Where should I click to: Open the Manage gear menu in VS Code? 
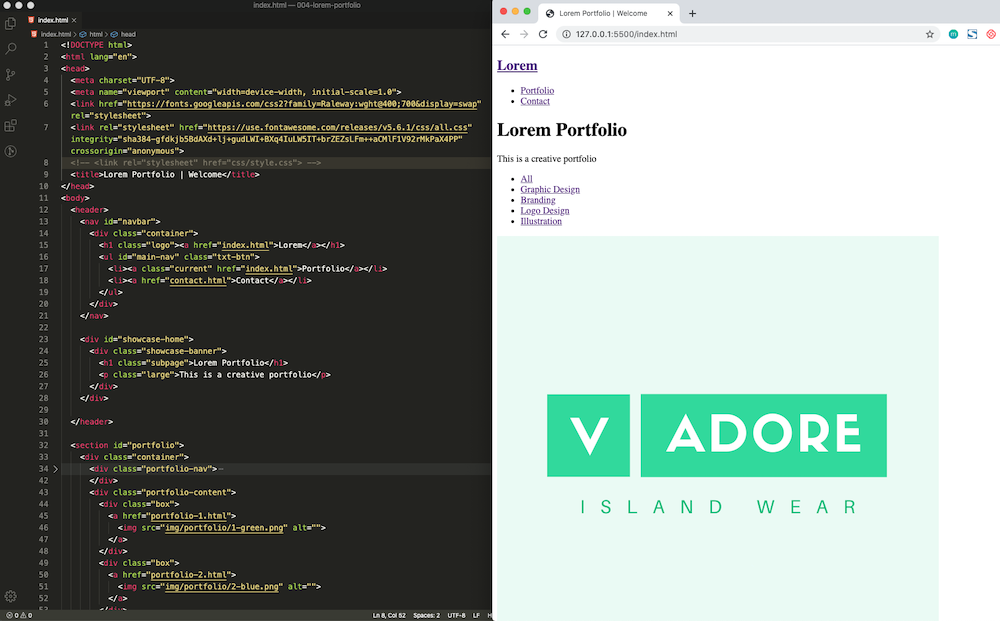tap(10, 597)
